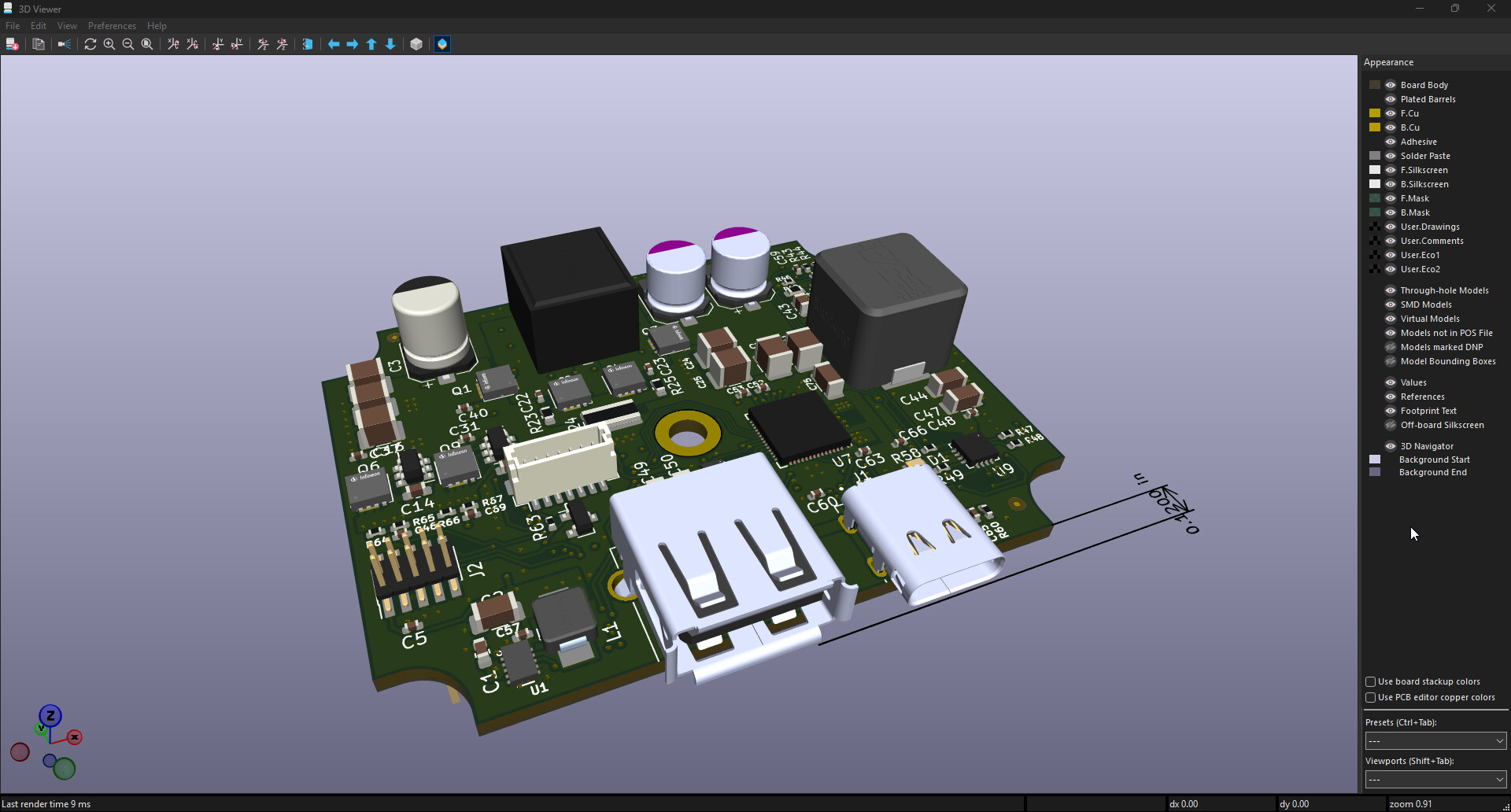This screenshot has width=1511, height=812.
Task: Copy 3D image to clipboard
Action: 39,44
